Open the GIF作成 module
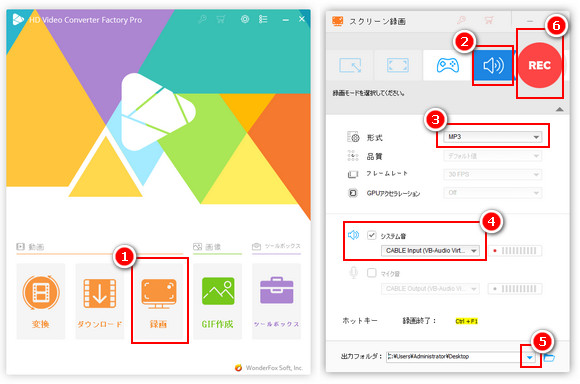The width and height of the screenshot is (580, 384). tap(218, 301)
